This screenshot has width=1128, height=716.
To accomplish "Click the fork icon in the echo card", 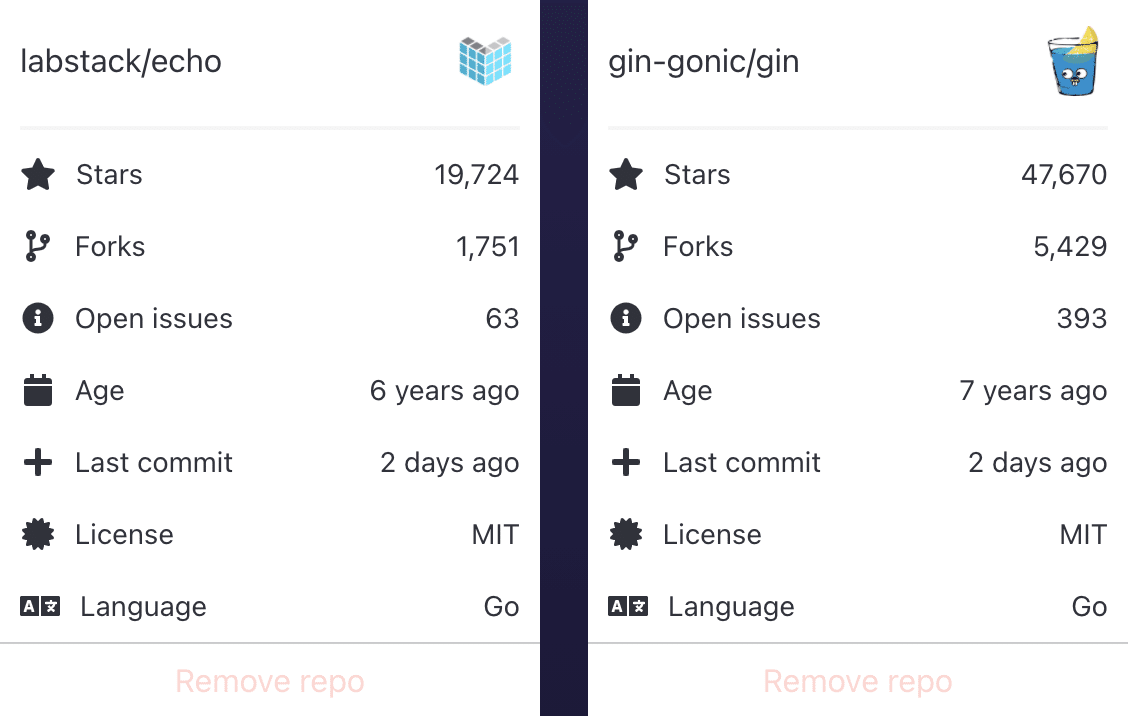I will pos(38,247).
